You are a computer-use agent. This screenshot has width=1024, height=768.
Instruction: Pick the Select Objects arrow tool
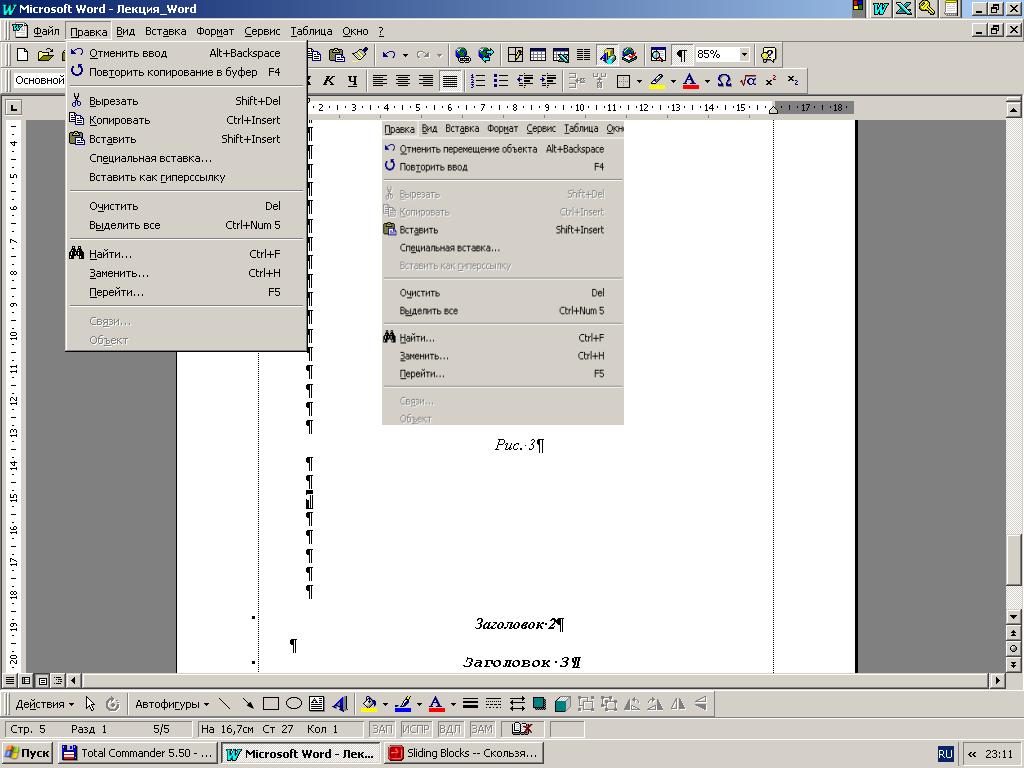point(90,703)
